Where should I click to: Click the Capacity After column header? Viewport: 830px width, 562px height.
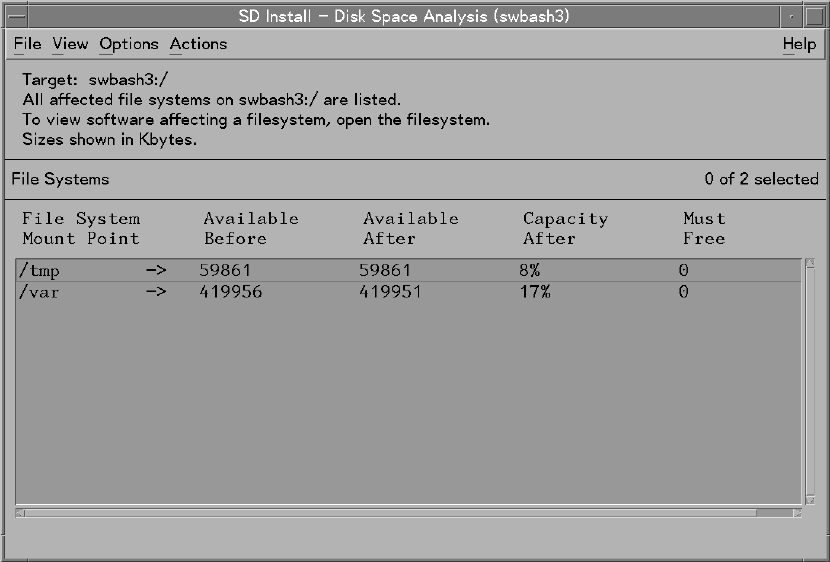(564, 228)
